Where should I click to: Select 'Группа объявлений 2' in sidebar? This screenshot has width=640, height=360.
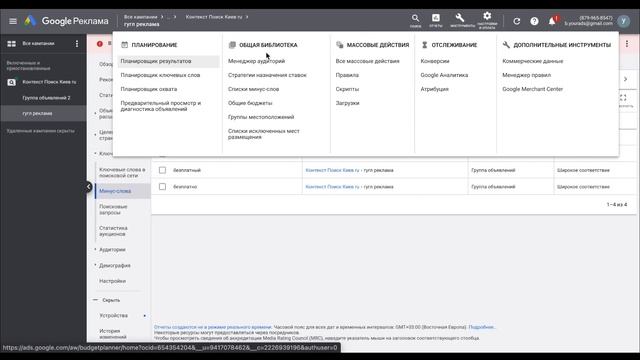coord(47,98)
